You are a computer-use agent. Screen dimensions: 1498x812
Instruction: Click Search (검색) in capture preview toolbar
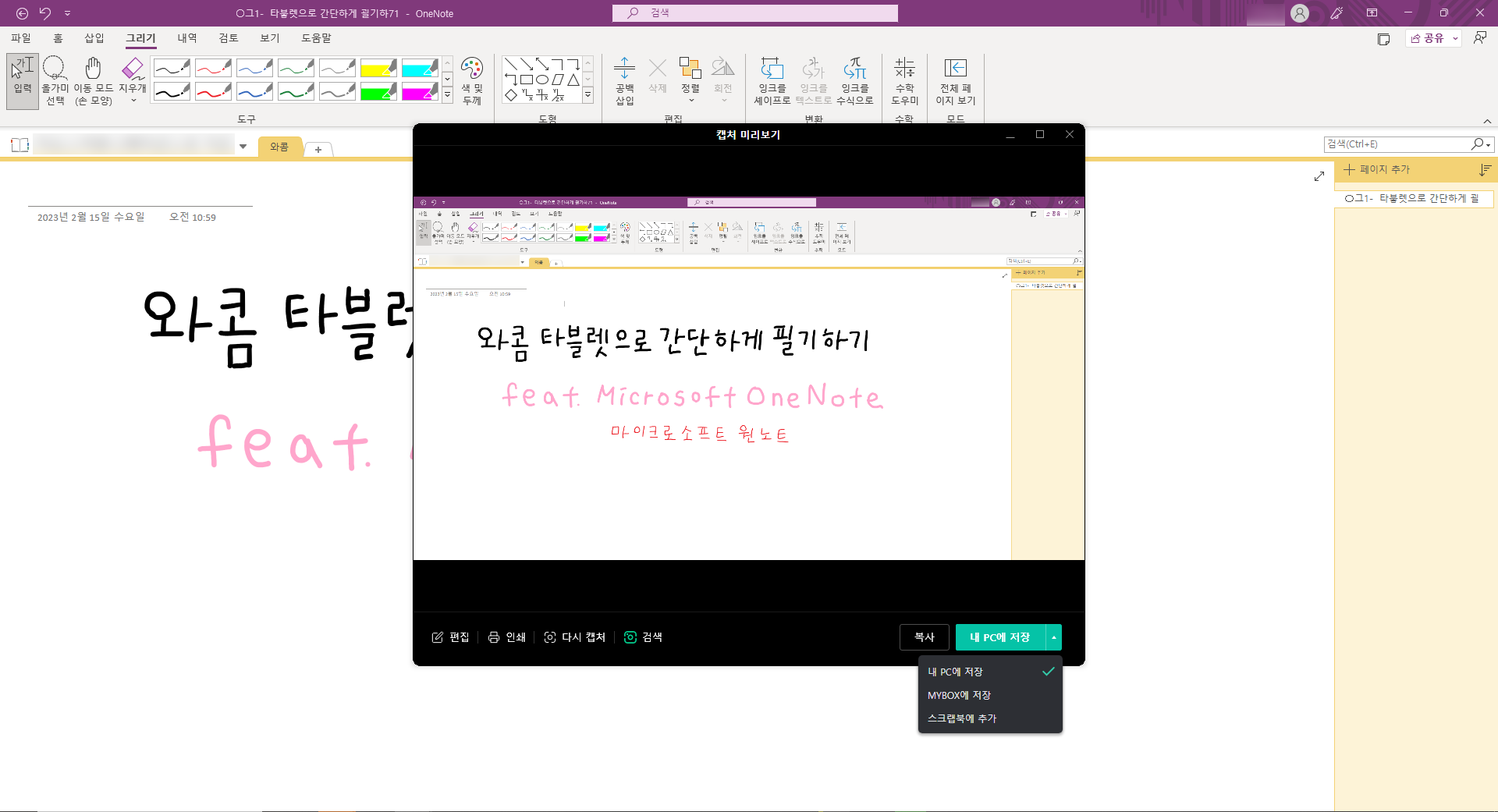644,637
